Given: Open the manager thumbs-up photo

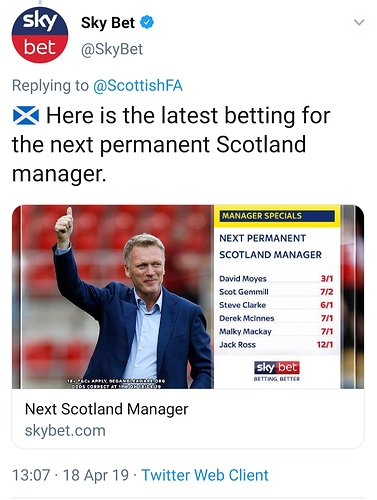Looking at the screenshot, I should click(113, 297).
